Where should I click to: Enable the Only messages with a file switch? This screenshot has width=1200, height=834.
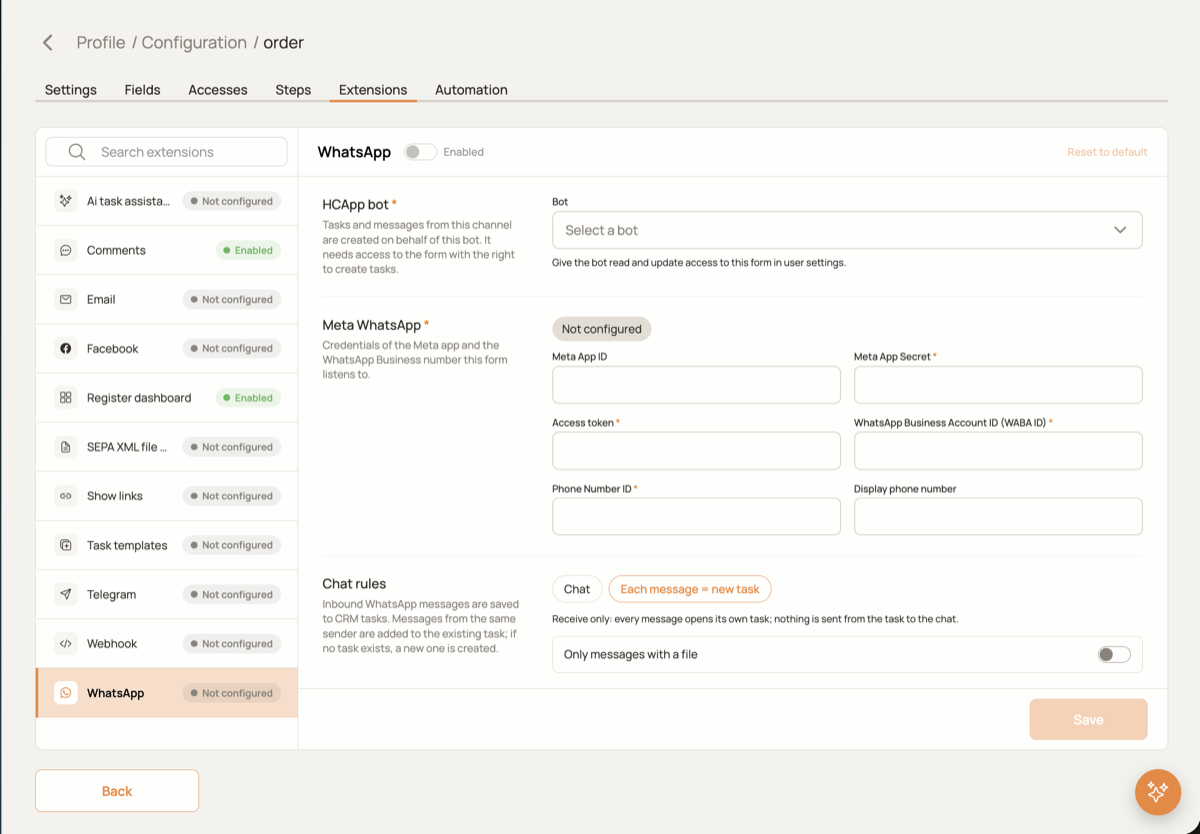(x=1114, y=655)
